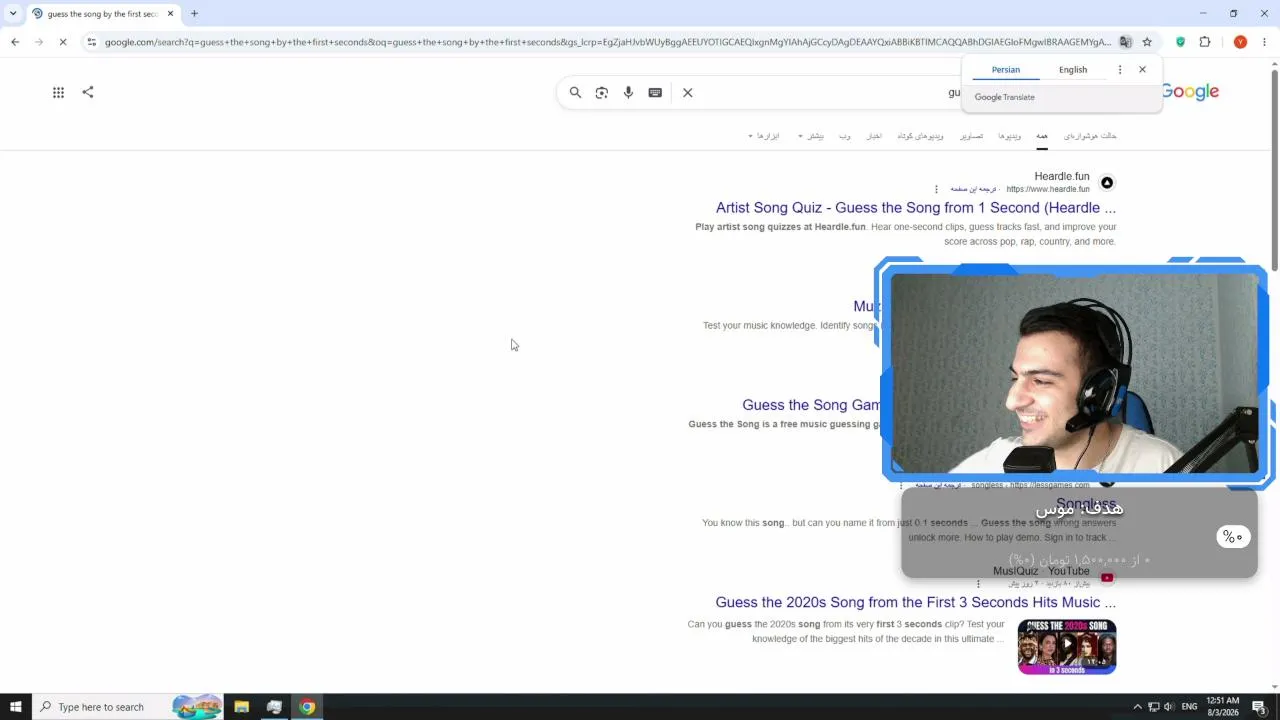Image resolution: width=1280 pixels, height=720 pixels.
Task: Open the volume control in system tray
Action: [1168, 707]
